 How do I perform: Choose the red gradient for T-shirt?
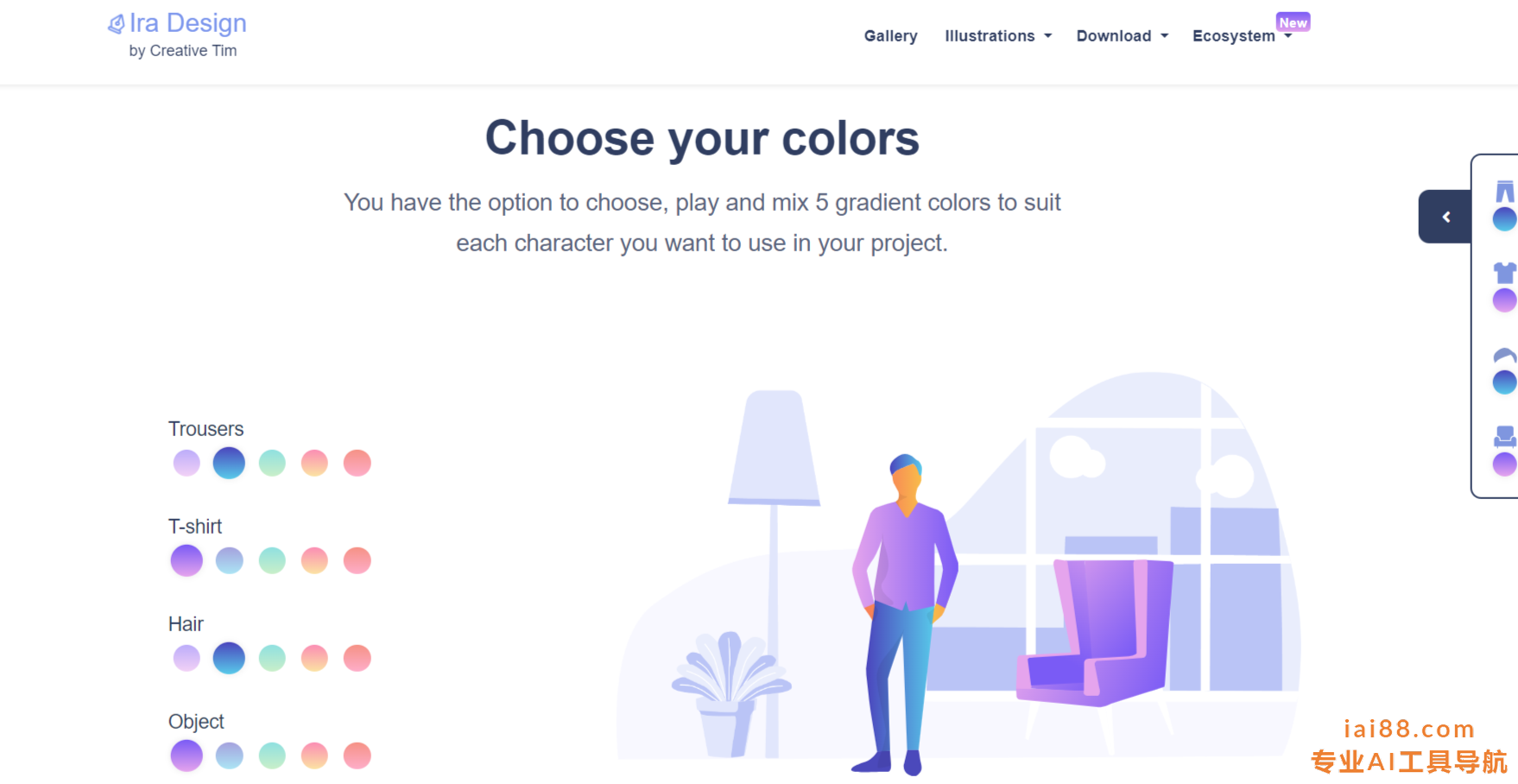point(357,560)
